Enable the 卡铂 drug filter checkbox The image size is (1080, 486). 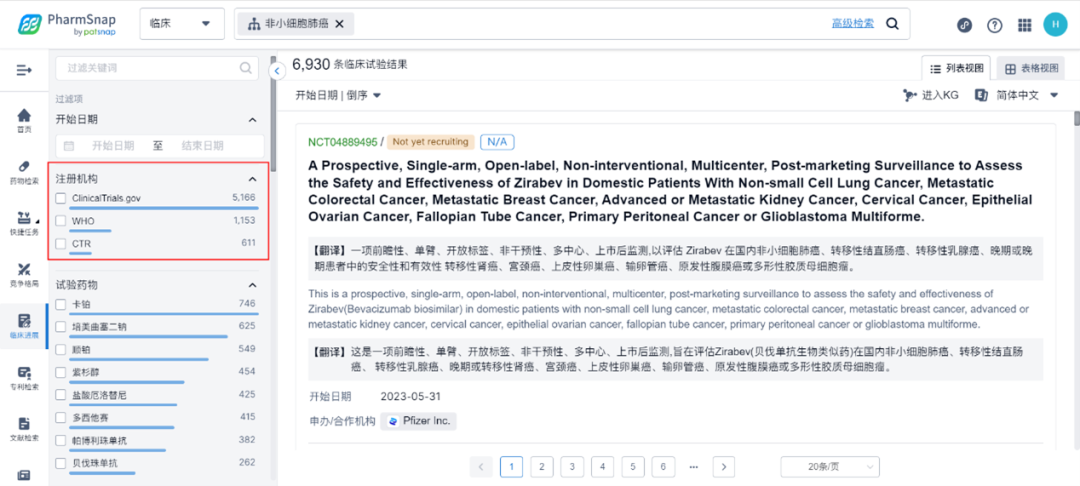[x=62, y=304]
